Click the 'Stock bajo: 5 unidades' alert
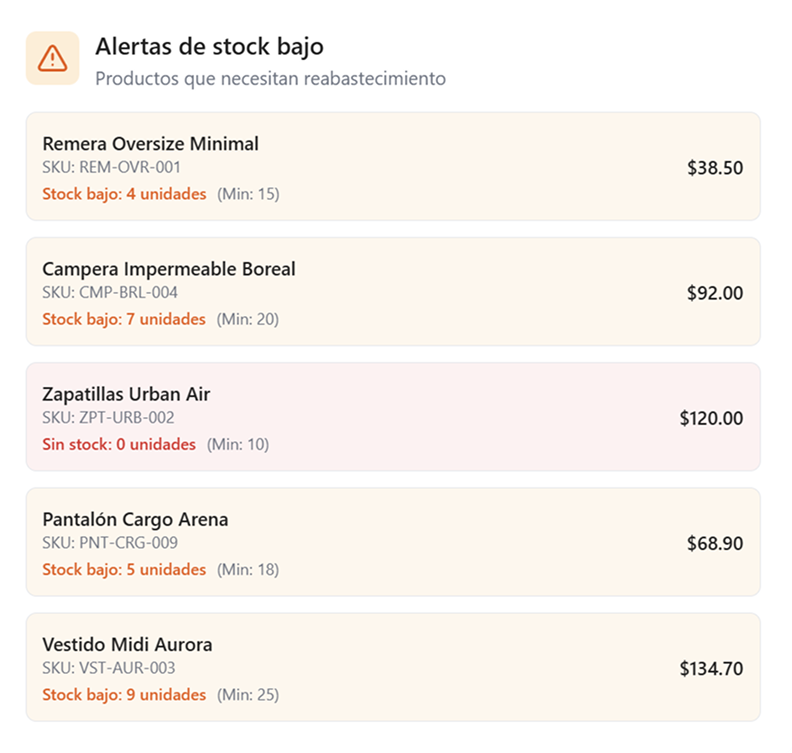The height and width of the screenshot is (753, 792). 124,570
